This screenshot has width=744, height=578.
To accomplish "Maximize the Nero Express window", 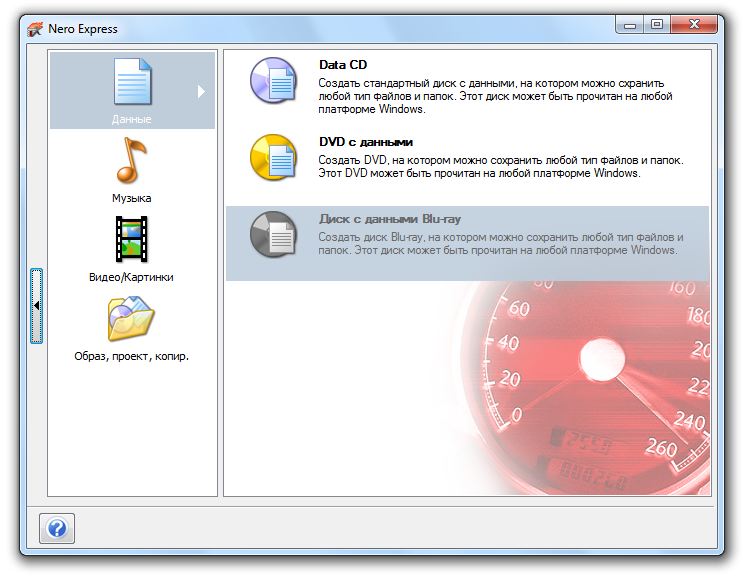I will (x=657, y=25).
